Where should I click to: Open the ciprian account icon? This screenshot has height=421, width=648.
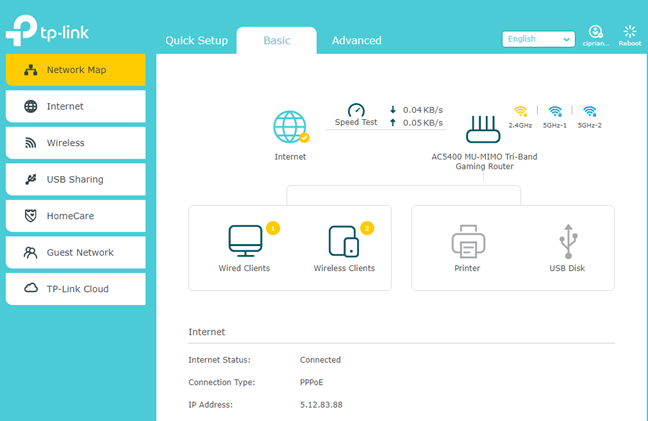pos(596,31)
